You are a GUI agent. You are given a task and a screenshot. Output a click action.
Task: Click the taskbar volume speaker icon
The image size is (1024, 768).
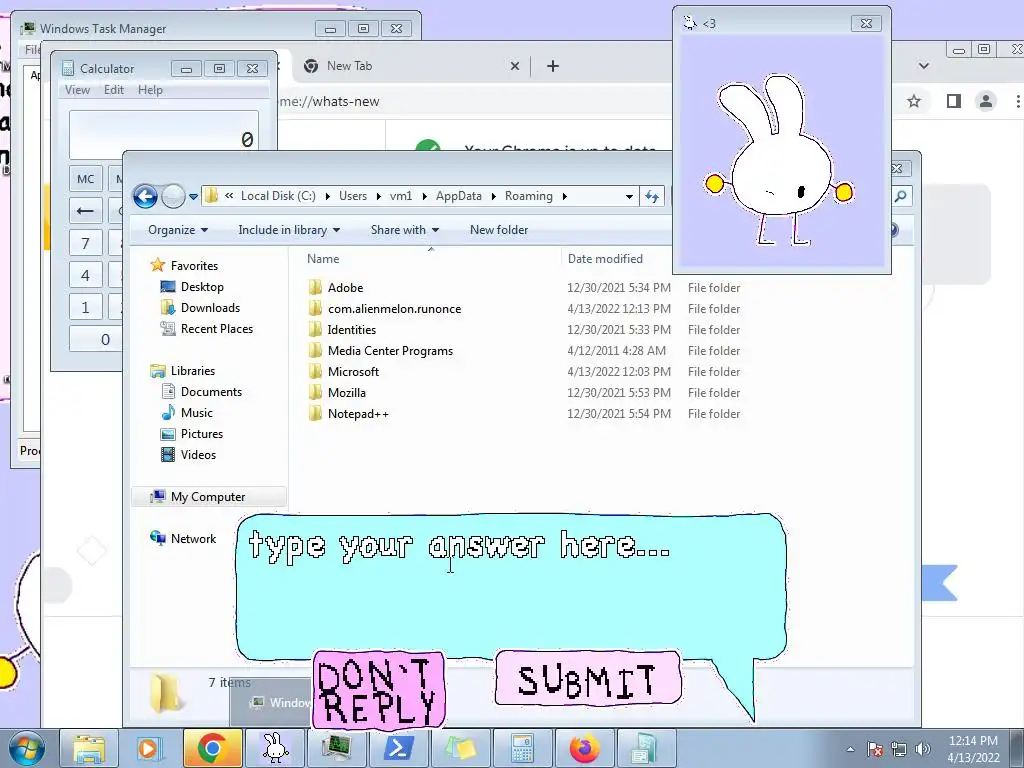(x=923, y=749)
